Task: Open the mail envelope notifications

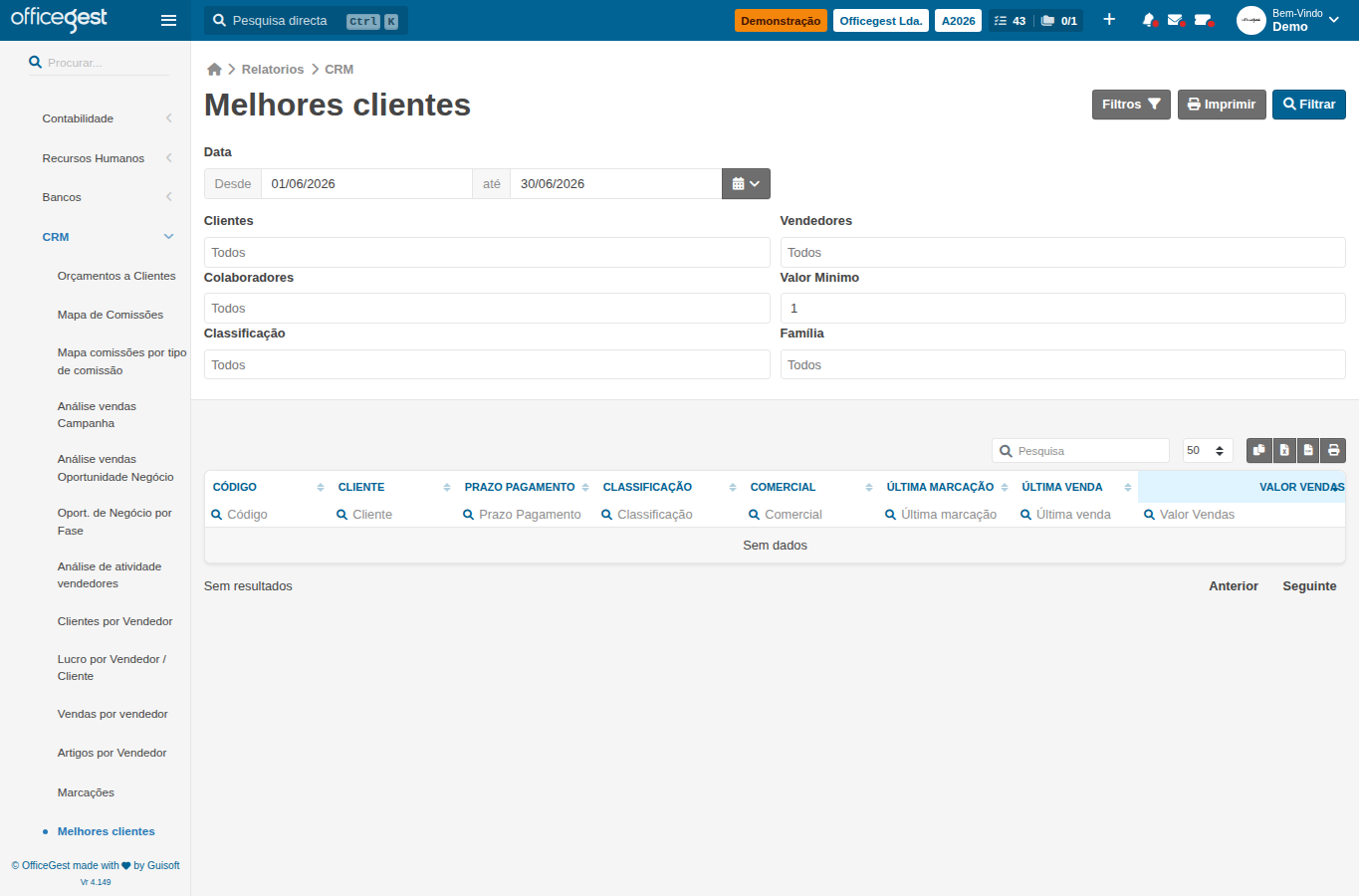Action: tap(1176, 20)
